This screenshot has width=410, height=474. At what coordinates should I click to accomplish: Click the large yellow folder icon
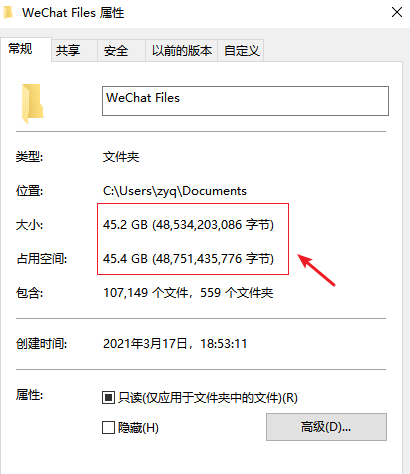[33, 103]
